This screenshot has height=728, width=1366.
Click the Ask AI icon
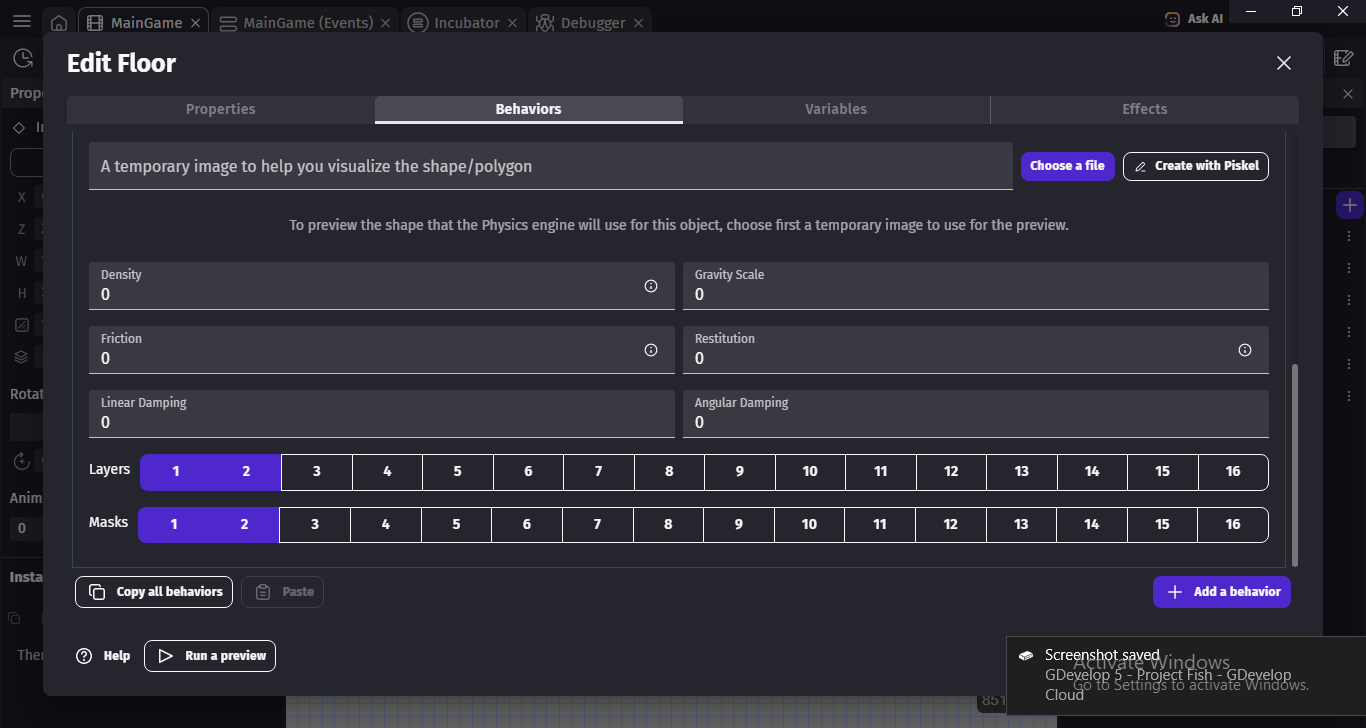click(1172, 19)
